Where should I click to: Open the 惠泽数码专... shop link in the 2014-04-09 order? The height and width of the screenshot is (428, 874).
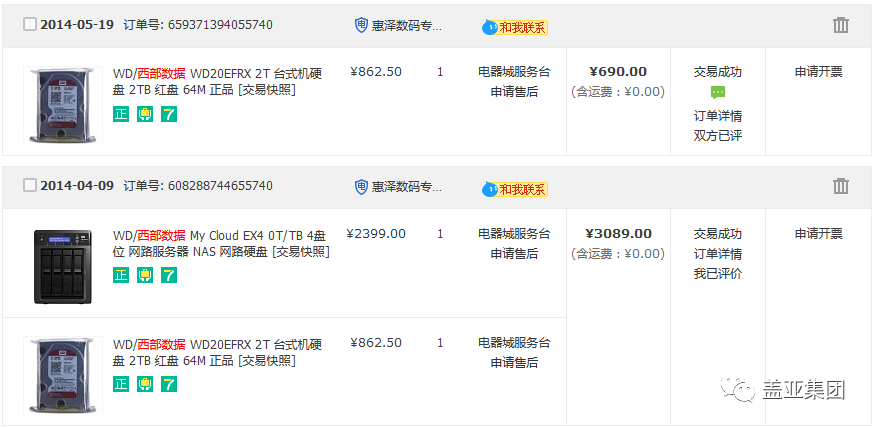point(407,186)
